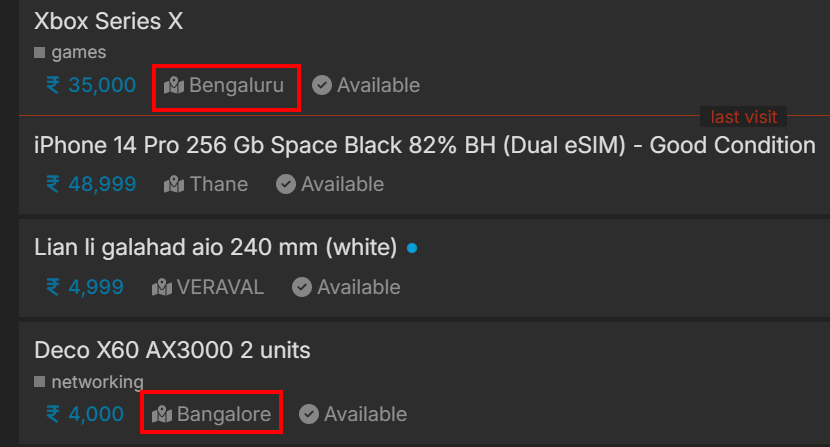Open the Xbox Series X listing
The height and width of the screenshot is (447, 830).
pyautogui.click(x=109, y=22)
